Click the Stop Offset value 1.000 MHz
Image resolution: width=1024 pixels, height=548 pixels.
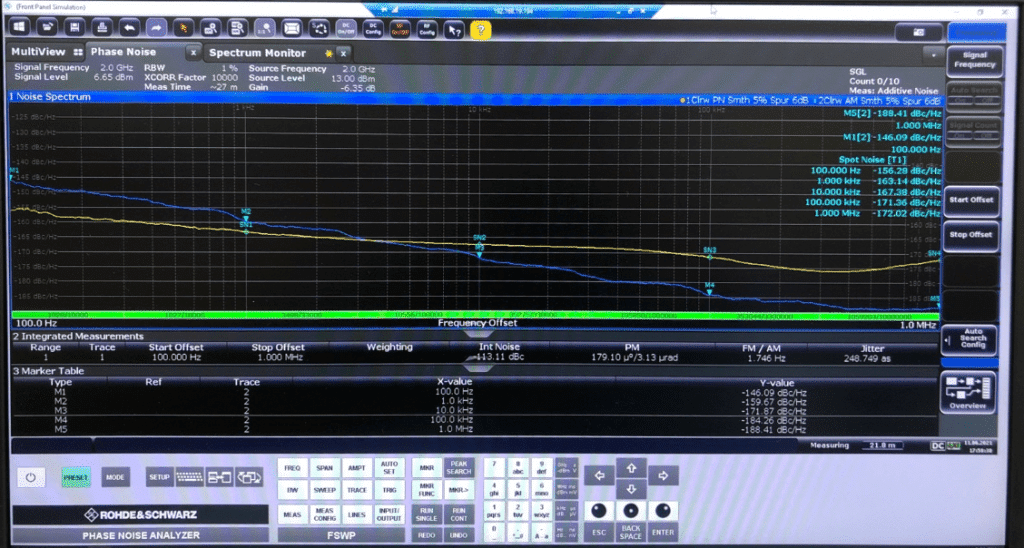tap(277, 357)
